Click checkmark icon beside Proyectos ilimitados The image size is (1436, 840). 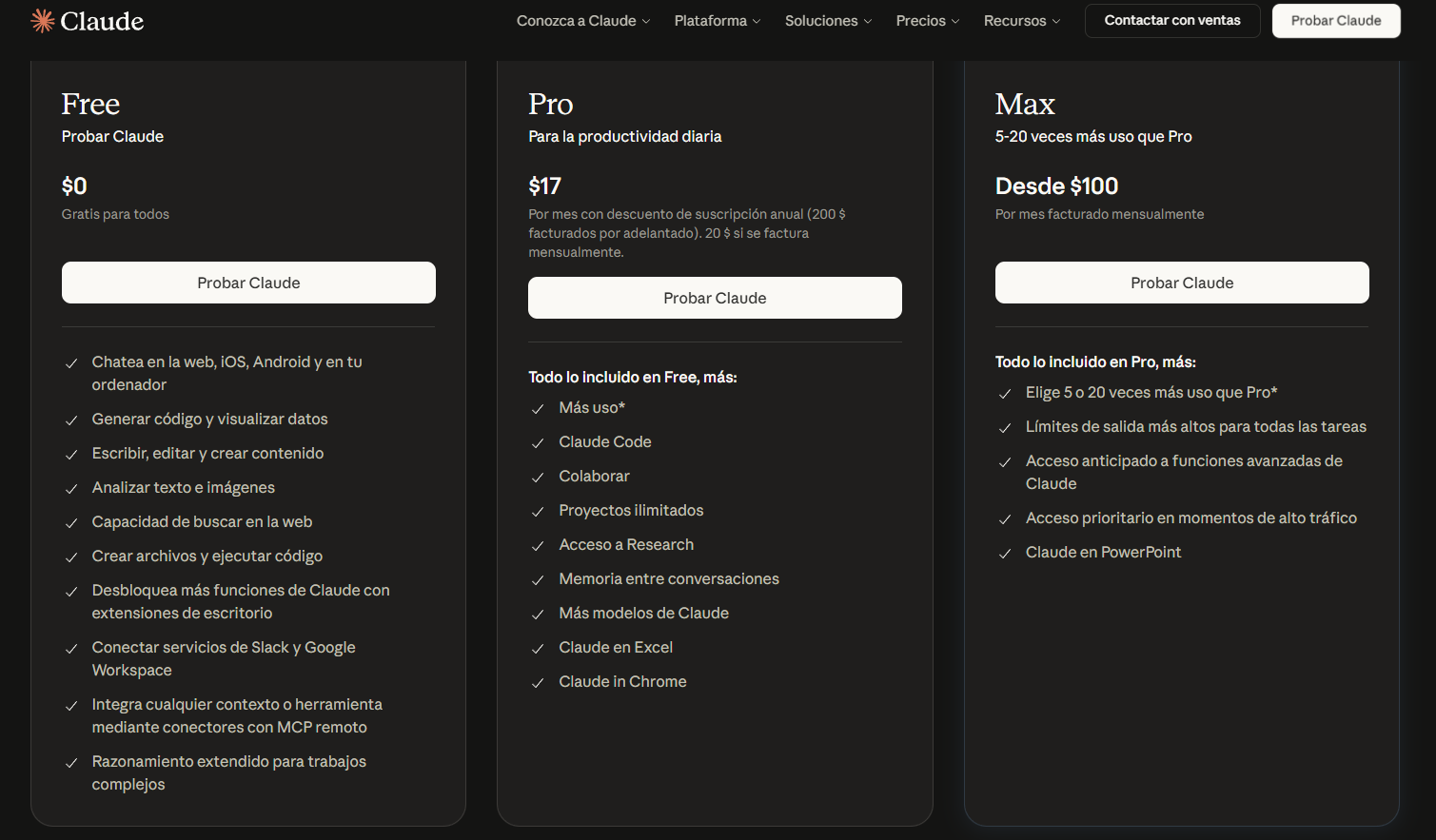[538, 512]
